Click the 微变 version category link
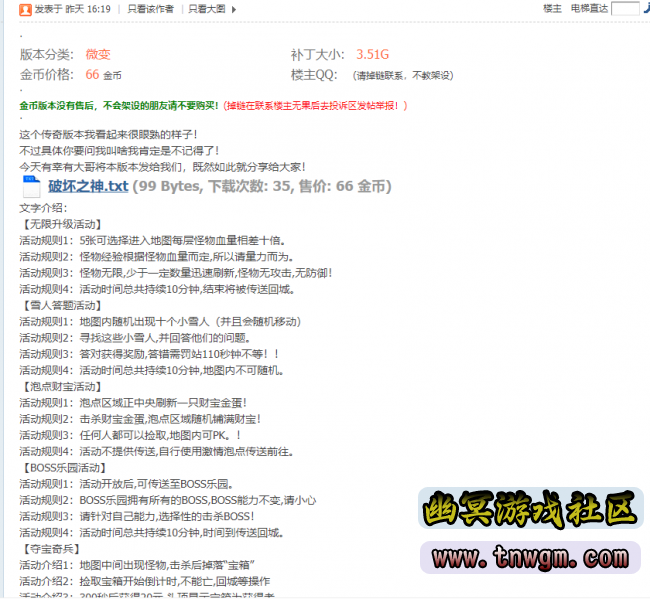 [98, 54]
